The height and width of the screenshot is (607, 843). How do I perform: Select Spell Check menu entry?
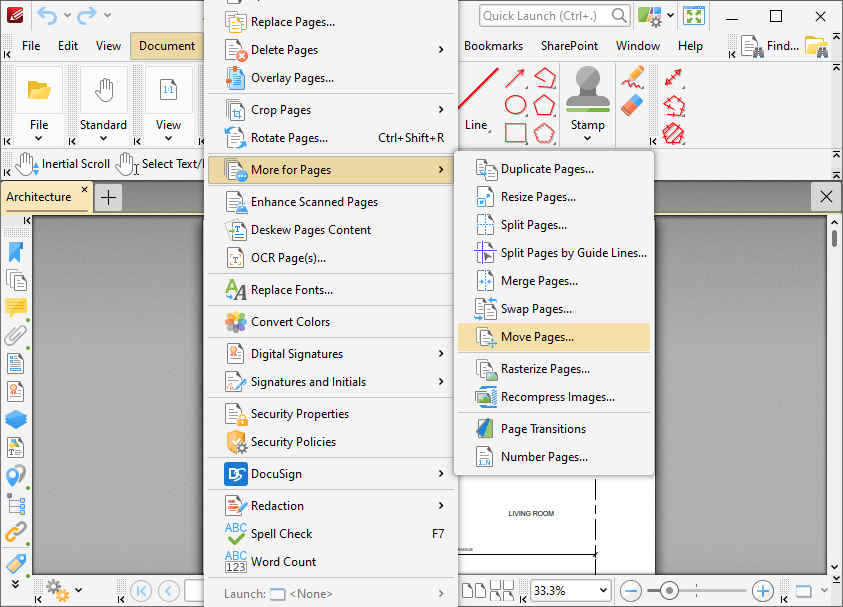[x=332, y=534]
